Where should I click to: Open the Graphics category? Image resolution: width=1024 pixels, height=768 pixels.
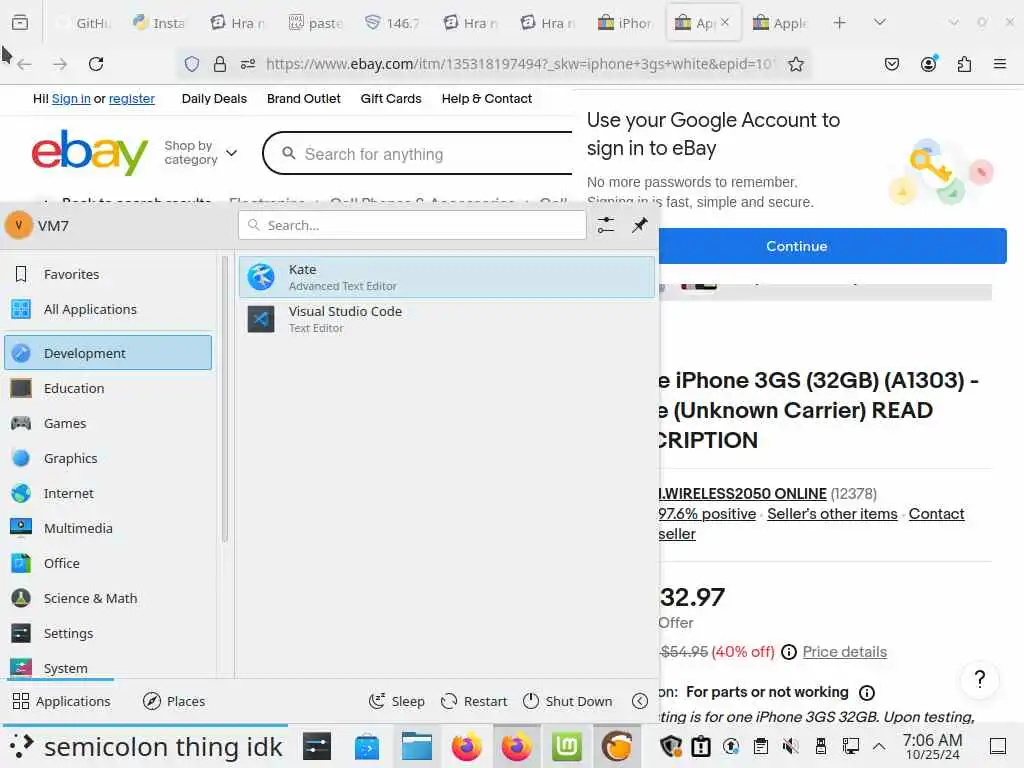(108, 458)
